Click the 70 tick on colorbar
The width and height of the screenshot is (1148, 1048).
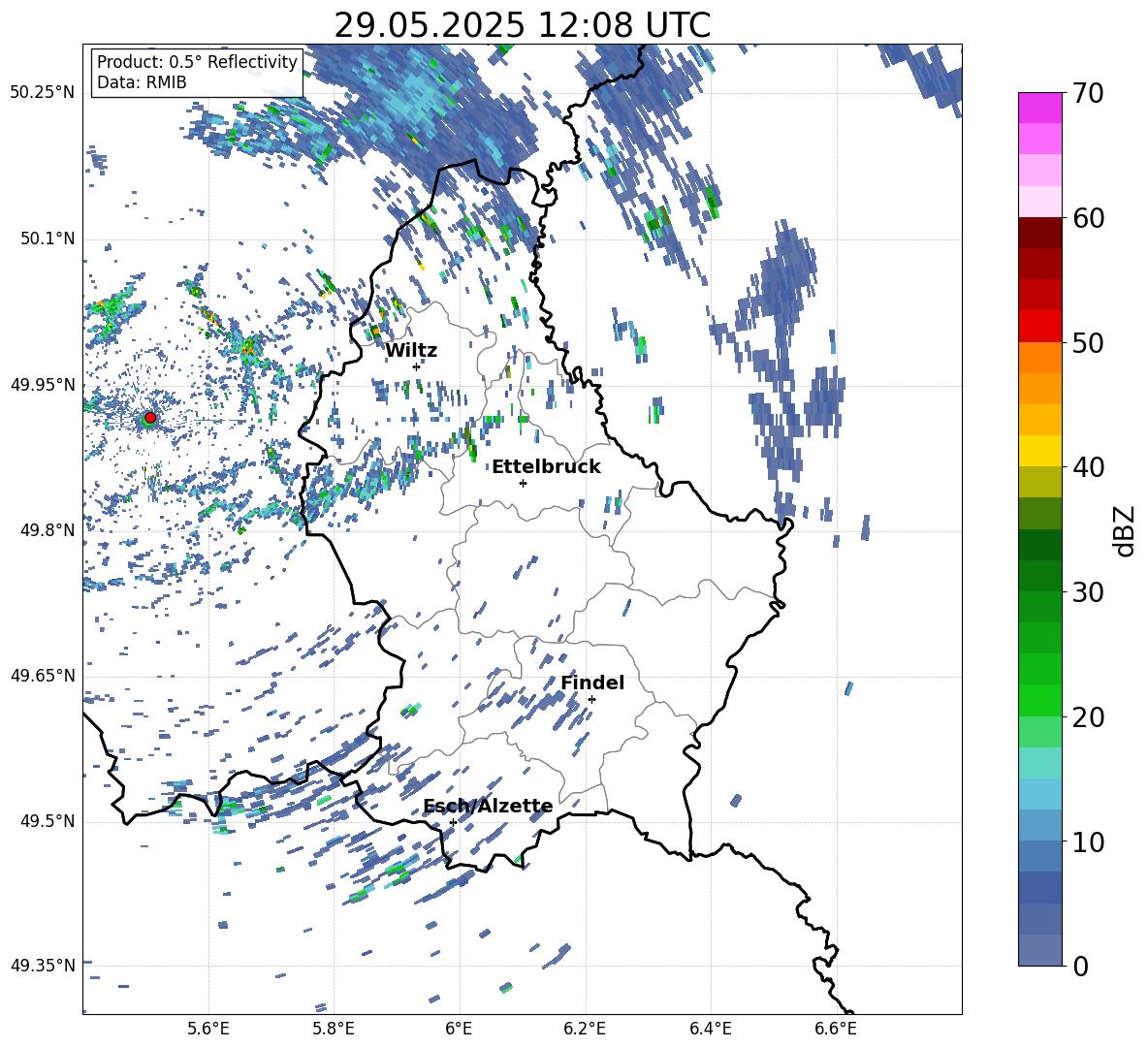[x=1087, y=93]
